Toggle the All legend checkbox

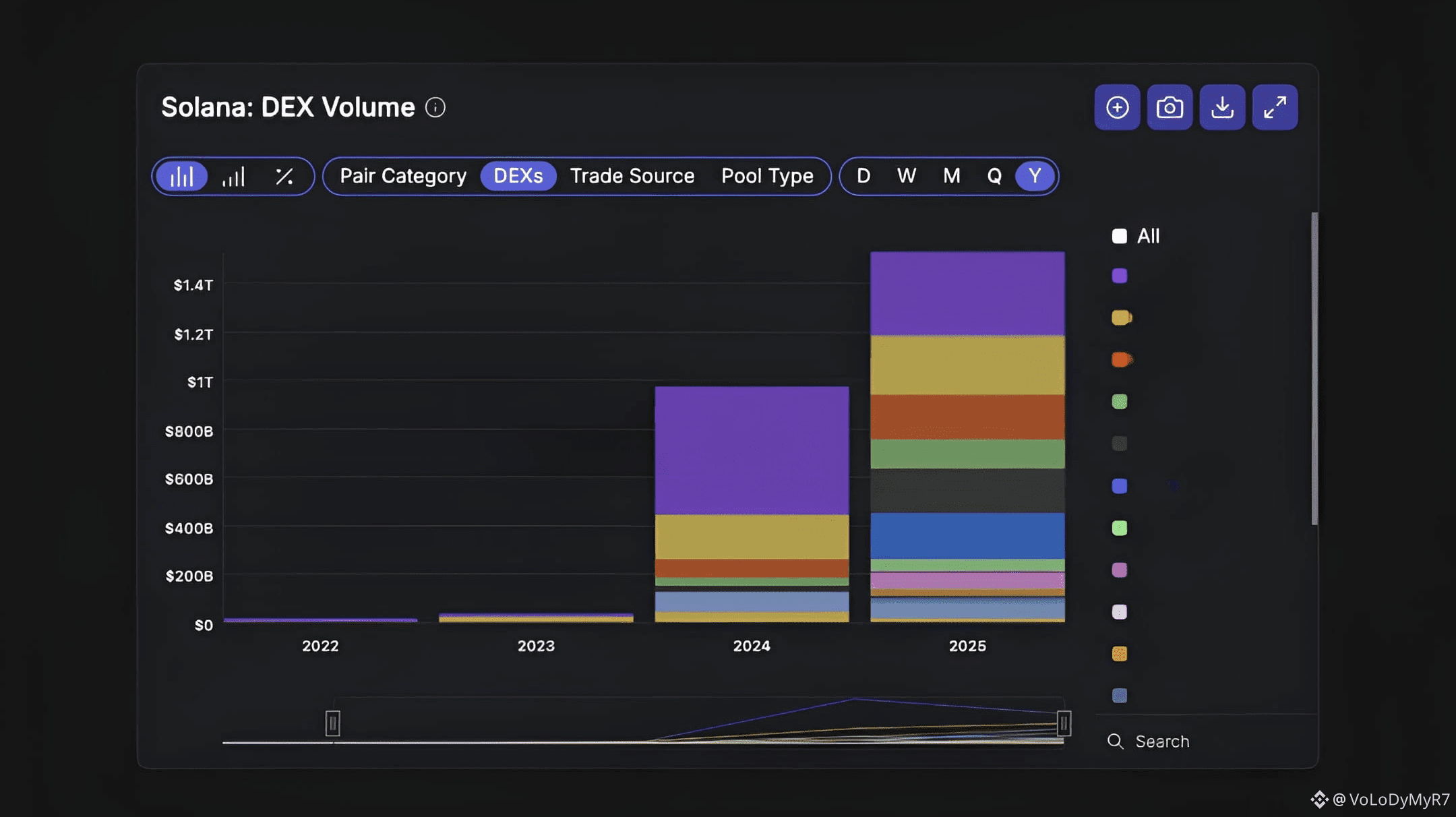pyautogui.click(x=1120, y=236)
